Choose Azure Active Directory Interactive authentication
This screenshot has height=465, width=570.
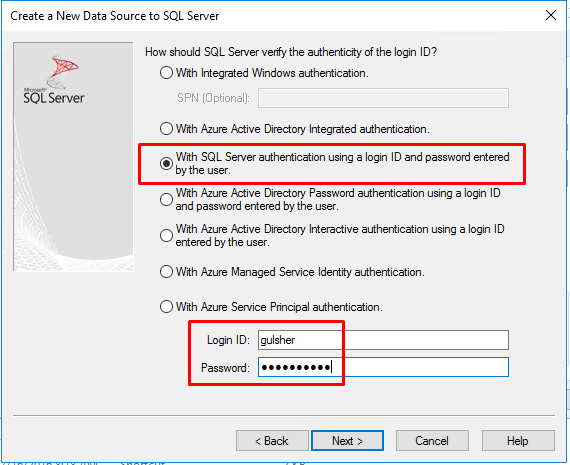[x=166, y=235]
